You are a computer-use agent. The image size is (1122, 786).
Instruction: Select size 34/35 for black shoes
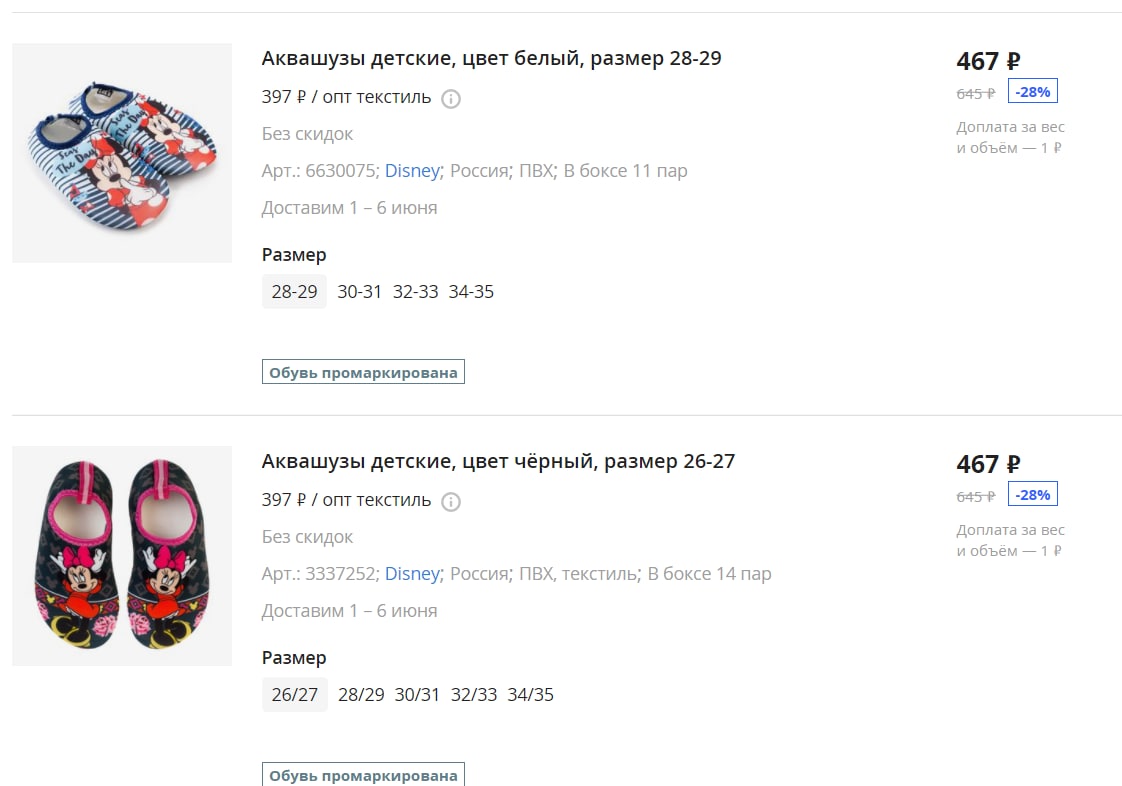pos(530,694)
